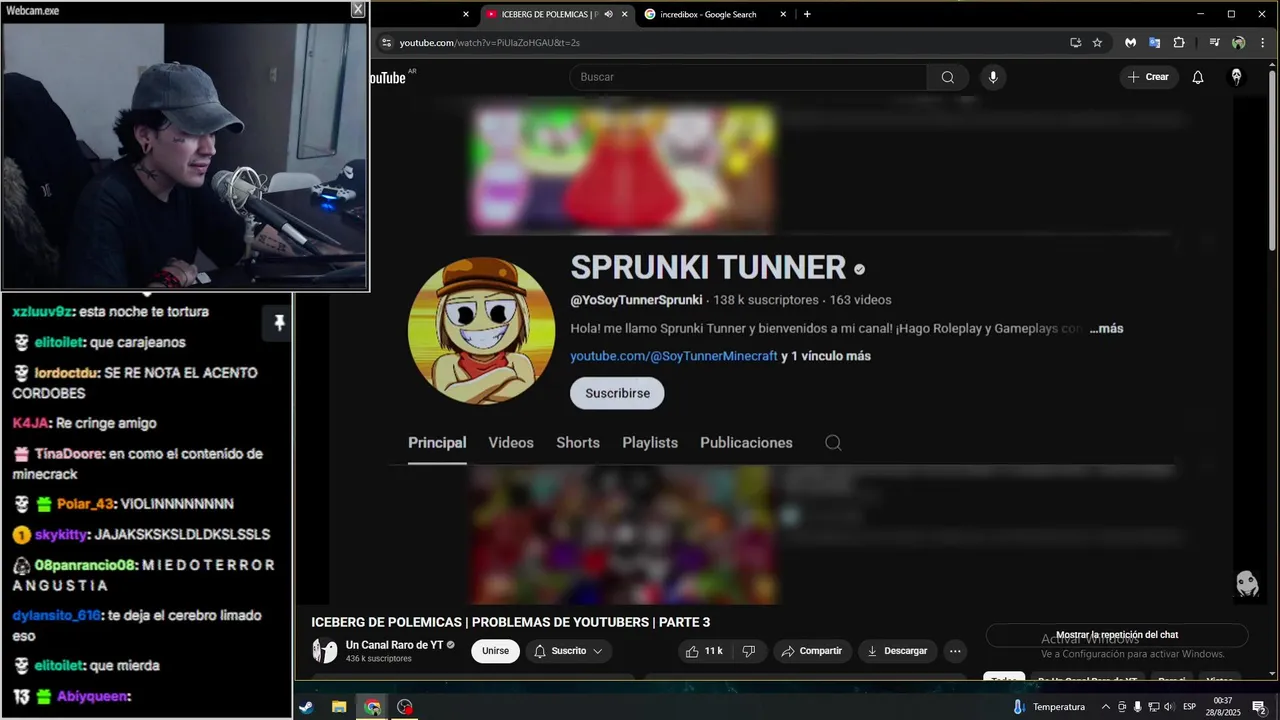Click chat username dylansito_616

click(57, 616)
